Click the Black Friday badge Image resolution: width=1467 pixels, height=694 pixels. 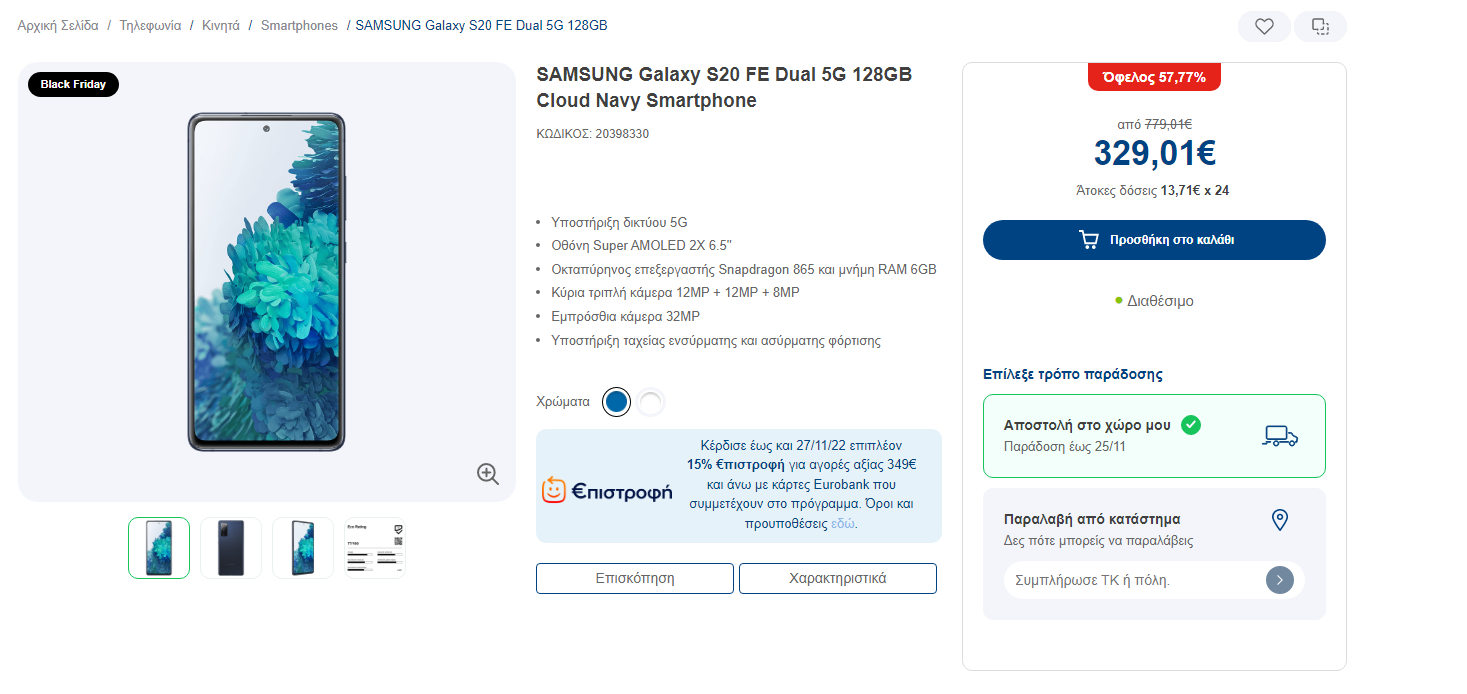coord(73,84)
